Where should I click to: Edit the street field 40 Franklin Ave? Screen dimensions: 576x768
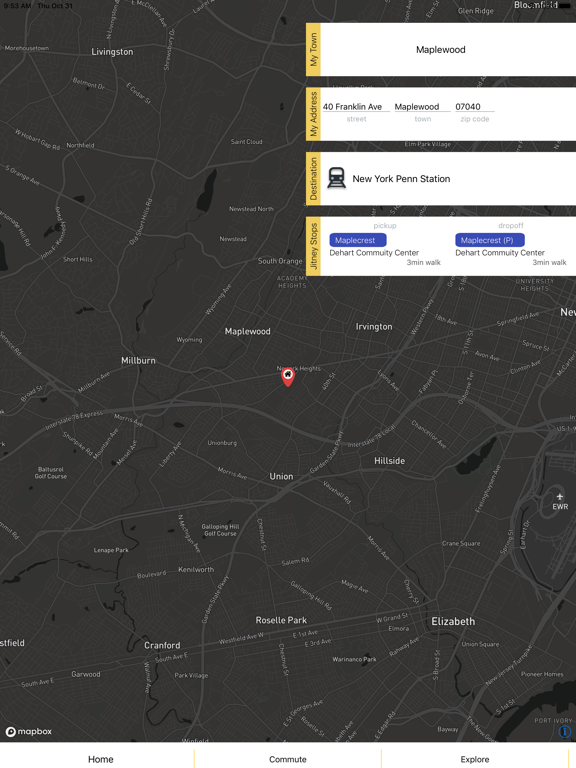coord(356,106)
